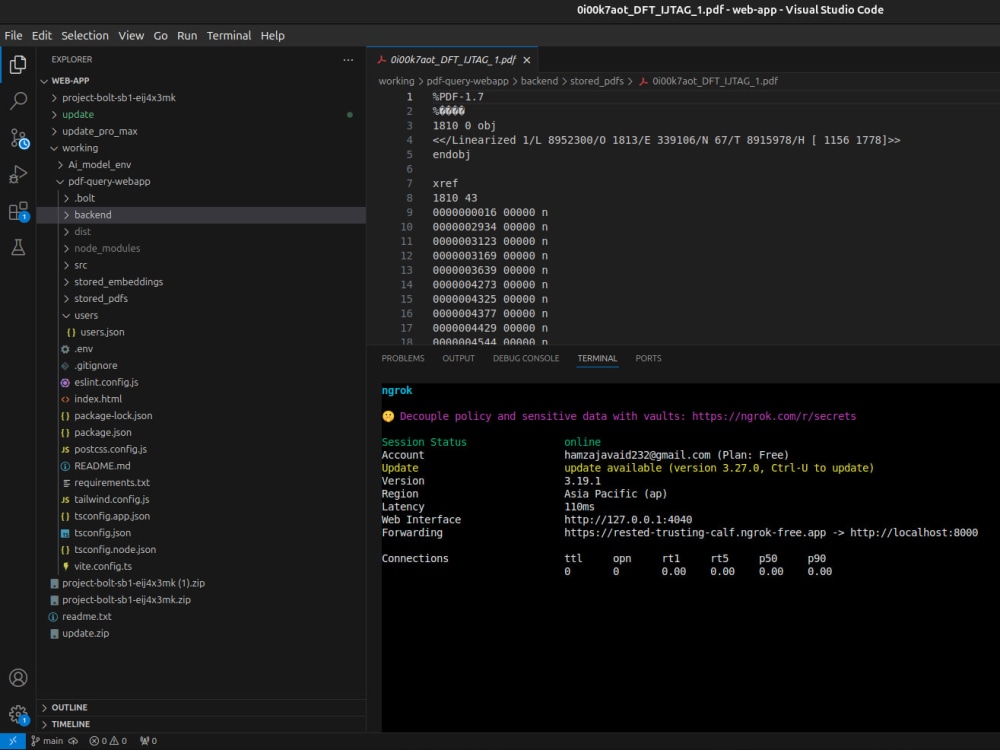The height and width of the screenshot is (750, 1000).
Task: Close the 0i00k7aot_DFT_IJTAG_1.pdf tab
Action: pyautogui.click(x=527, y=60)
